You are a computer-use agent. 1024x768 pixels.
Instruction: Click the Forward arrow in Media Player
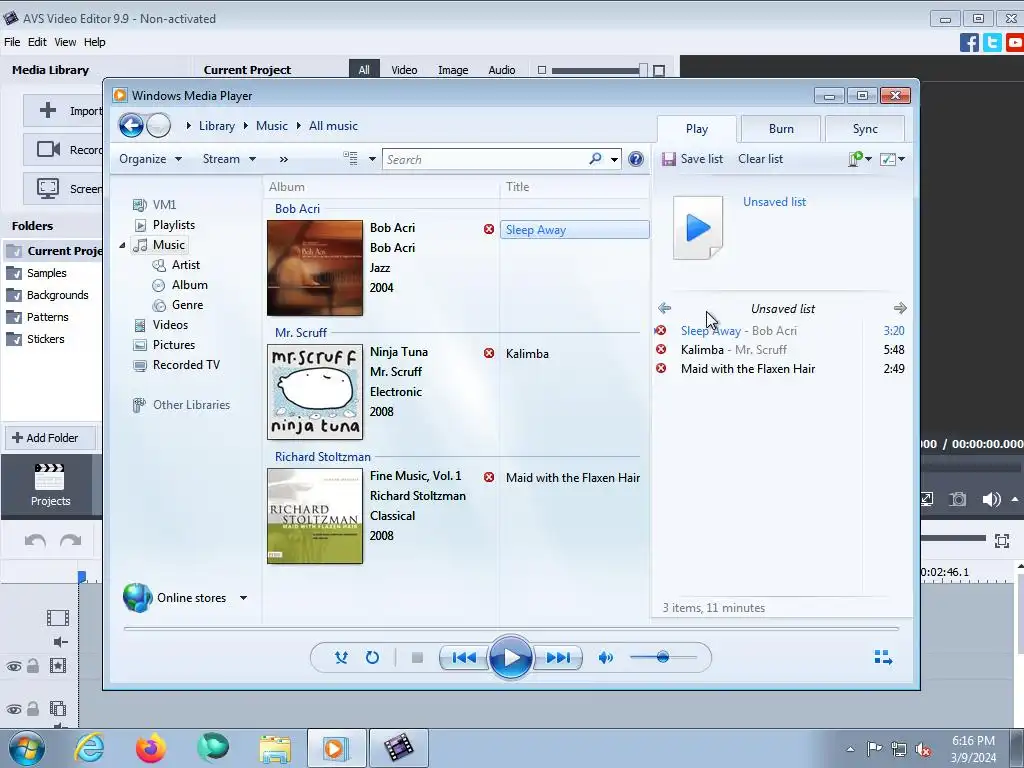(x=159, y=125)
